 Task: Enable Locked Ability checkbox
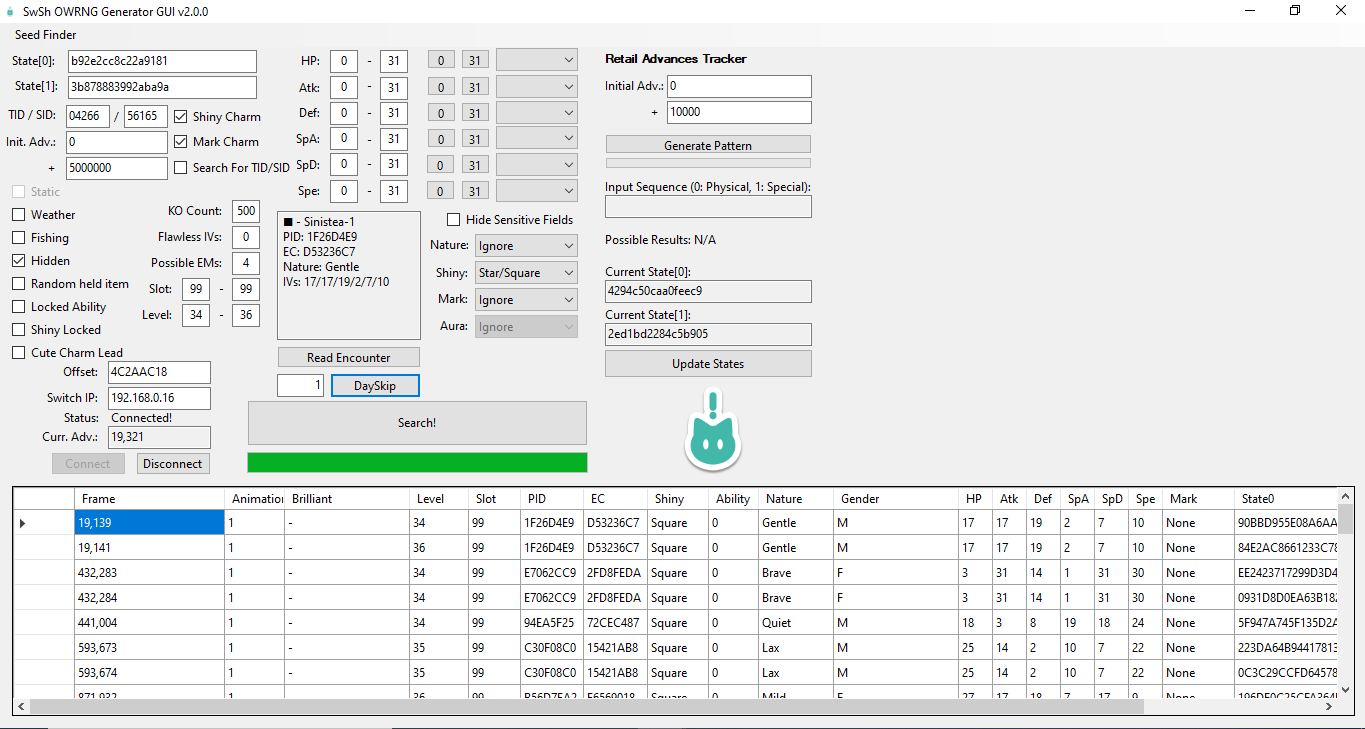[x=19, y=307]
